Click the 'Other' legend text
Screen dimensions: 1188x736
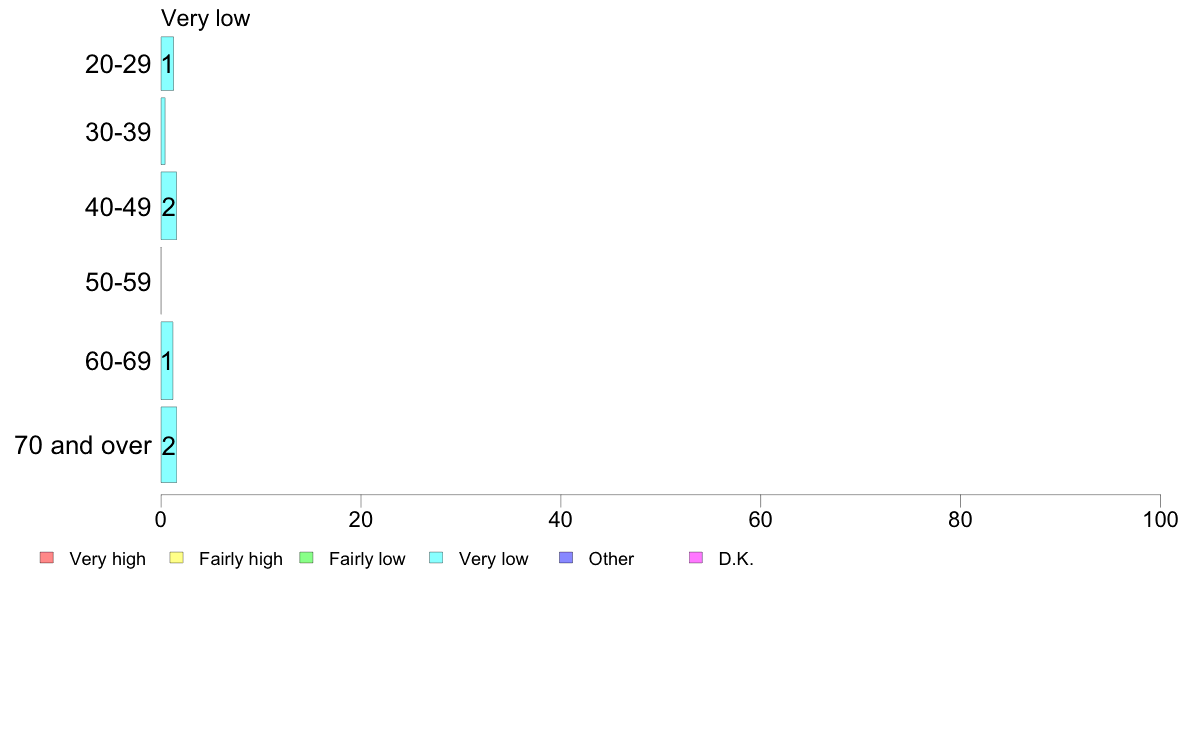point(611,559)
